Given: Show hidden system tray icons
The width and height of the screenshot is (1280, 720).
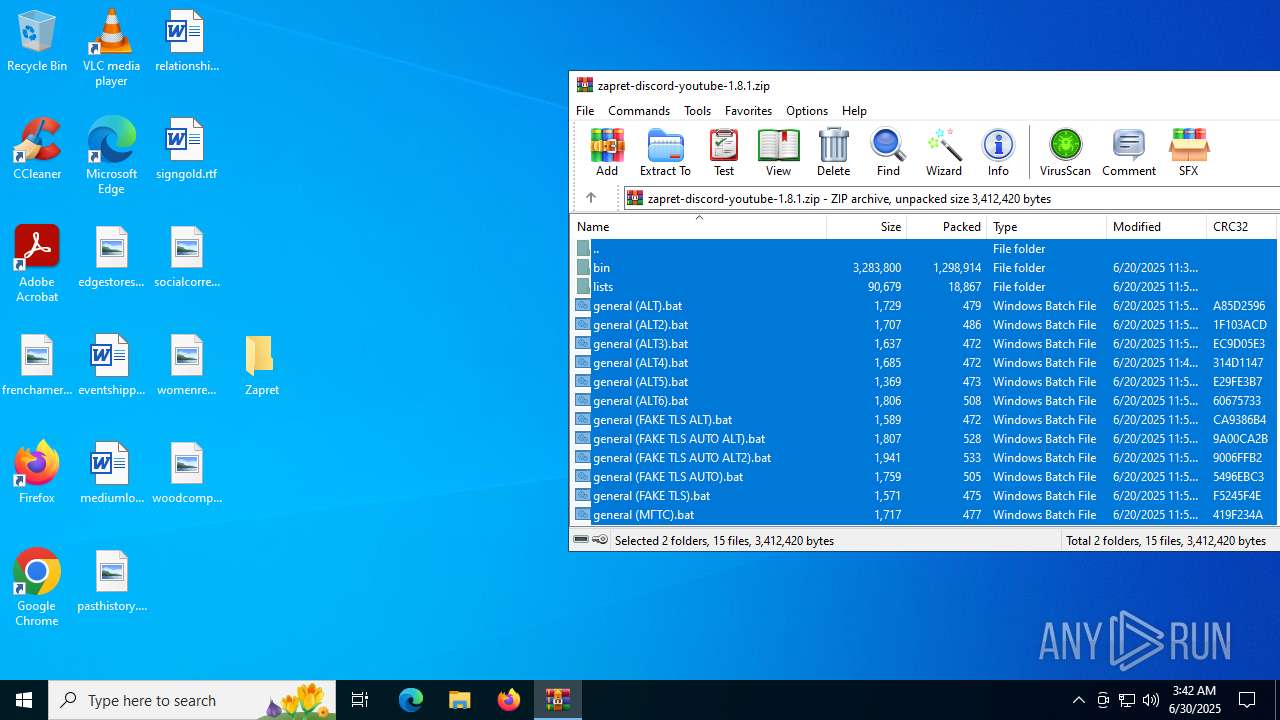Looking at the screenshot, I should coord(1078,700).
